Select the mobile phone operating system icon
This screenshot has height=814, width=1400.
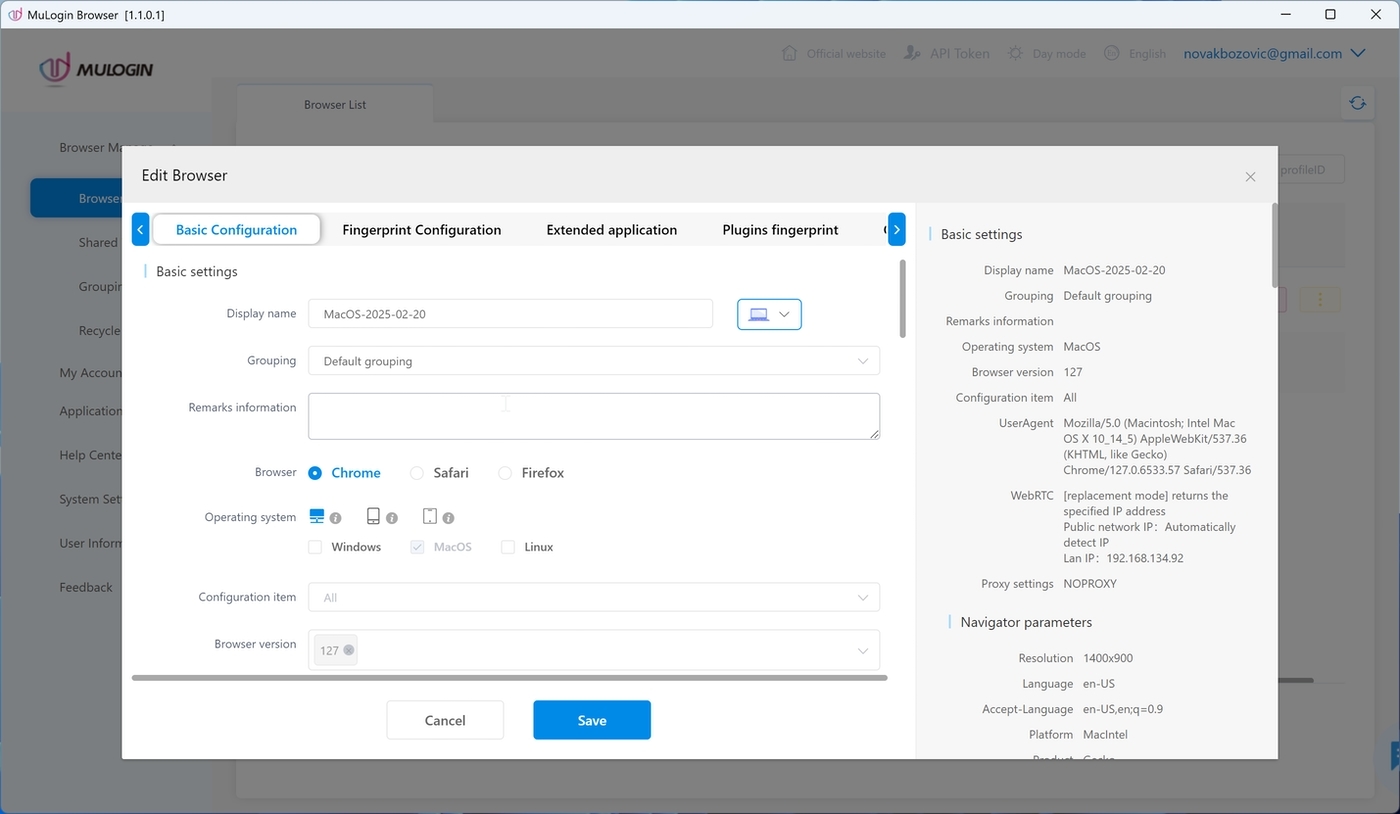(373, 516)
